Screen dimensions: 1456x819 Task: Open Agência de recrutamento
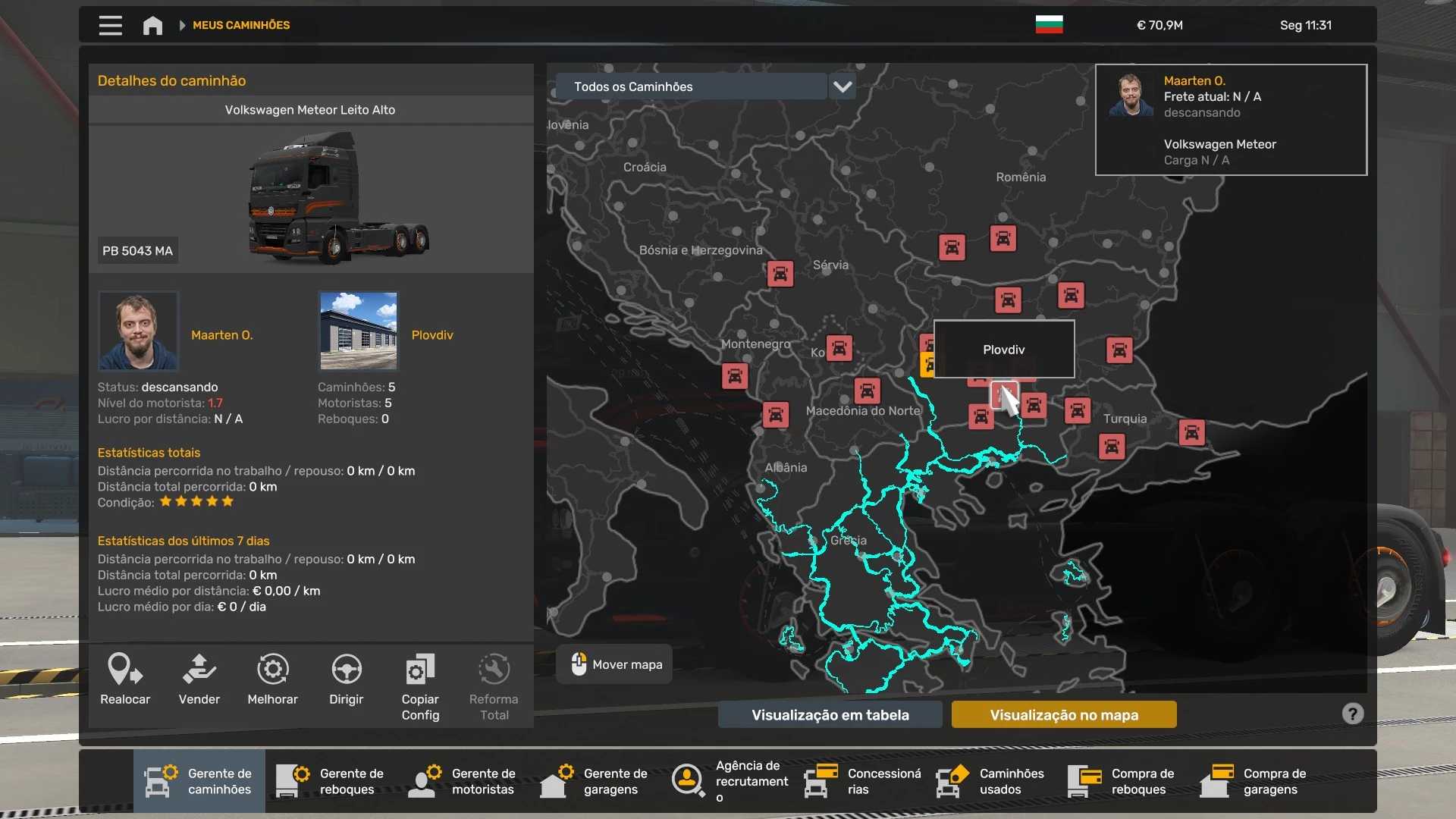tap(728, 781)
